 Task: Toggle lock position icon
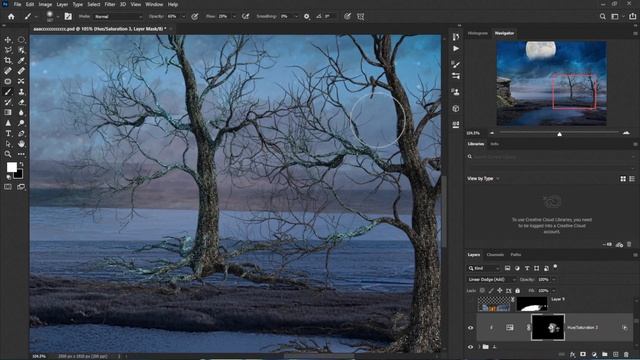[500, 291]
